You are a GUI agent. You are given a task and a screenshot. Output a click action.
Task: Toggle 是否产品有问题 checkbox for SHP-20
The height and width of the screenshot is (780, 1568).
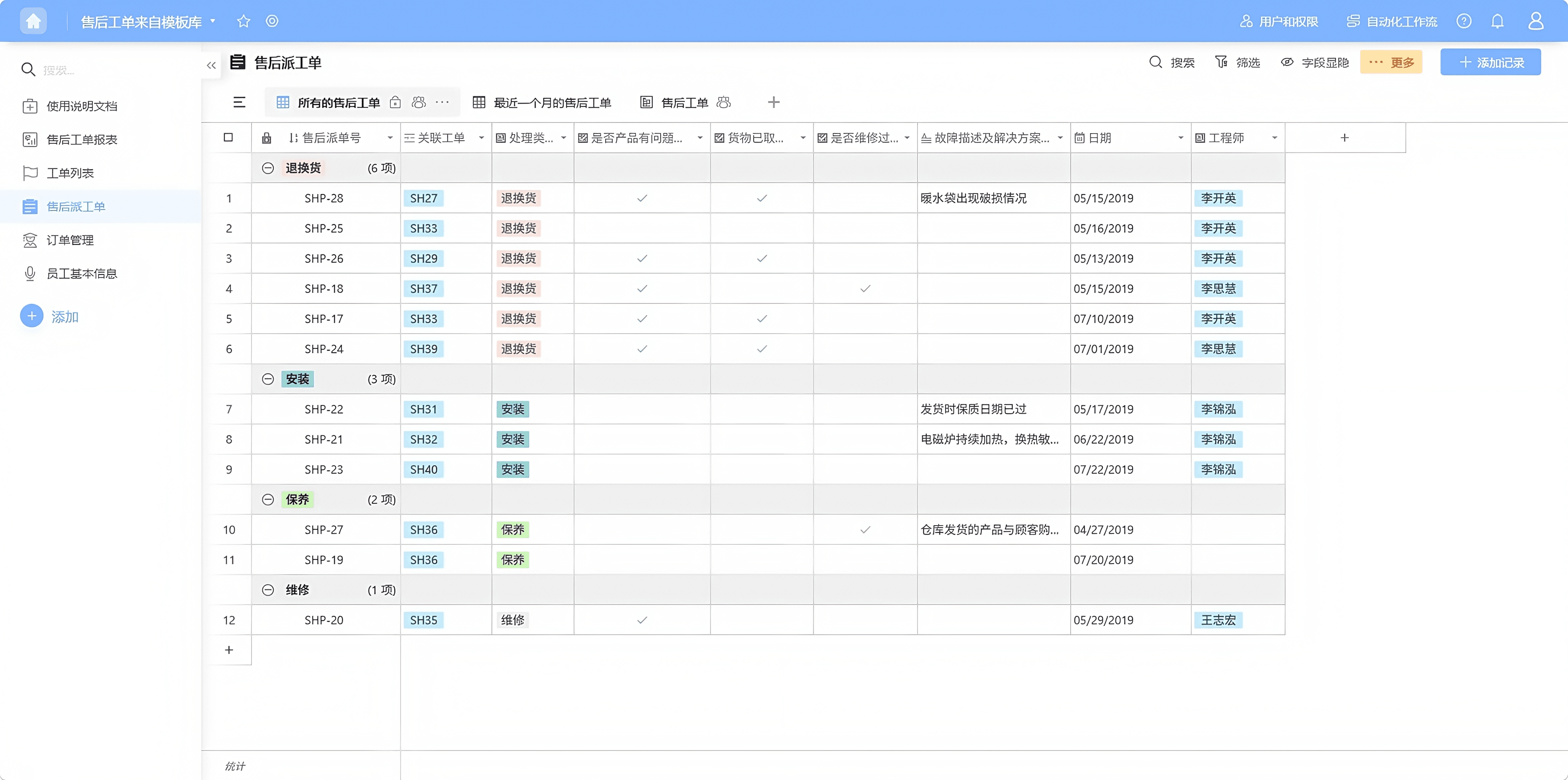[x=641, y=620]
